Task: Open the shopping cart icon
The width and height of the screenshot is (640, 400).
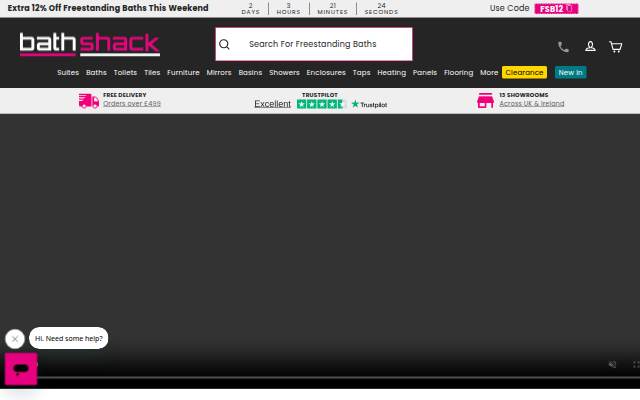Action: [616, 47]
